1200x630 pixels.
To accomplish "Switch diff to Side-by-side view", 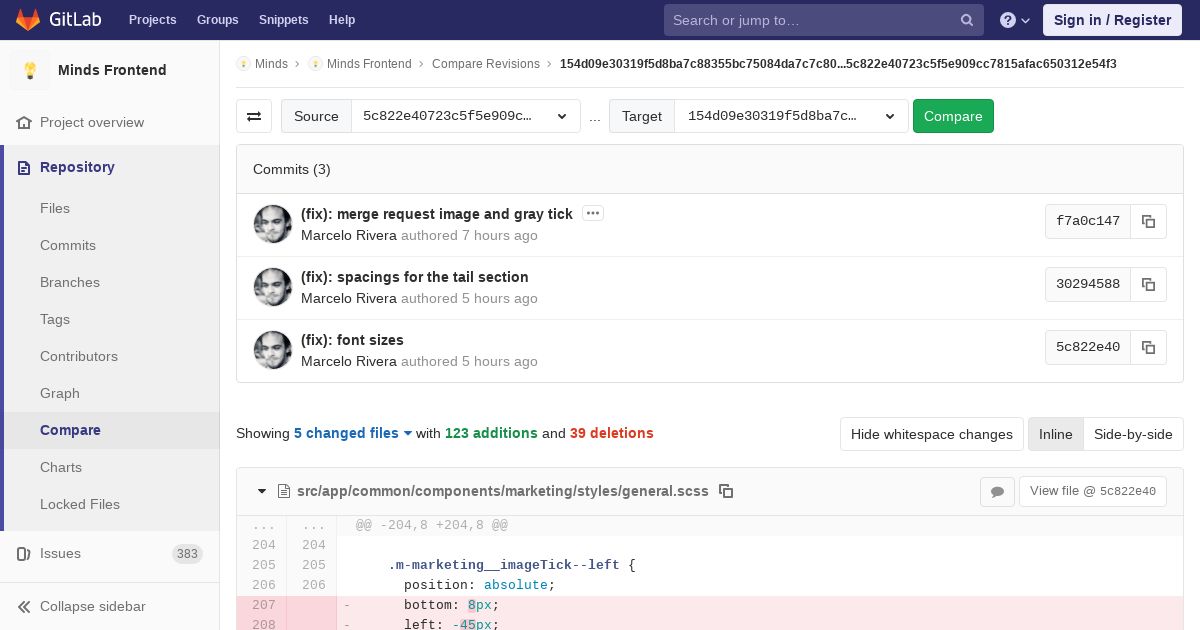I will tap(1133, 434).
